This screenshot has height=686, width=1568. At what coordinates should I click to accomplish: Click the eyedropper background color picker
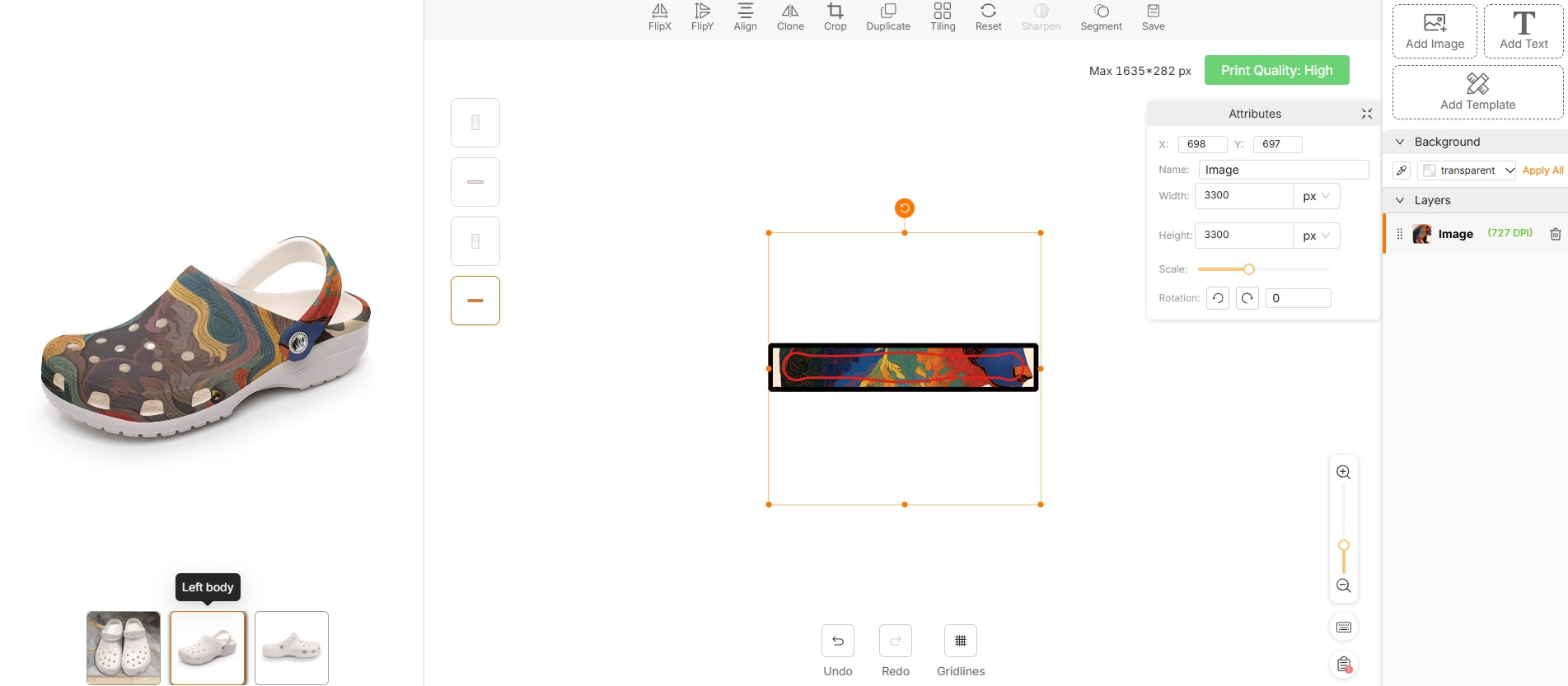tap(1401, 170)
